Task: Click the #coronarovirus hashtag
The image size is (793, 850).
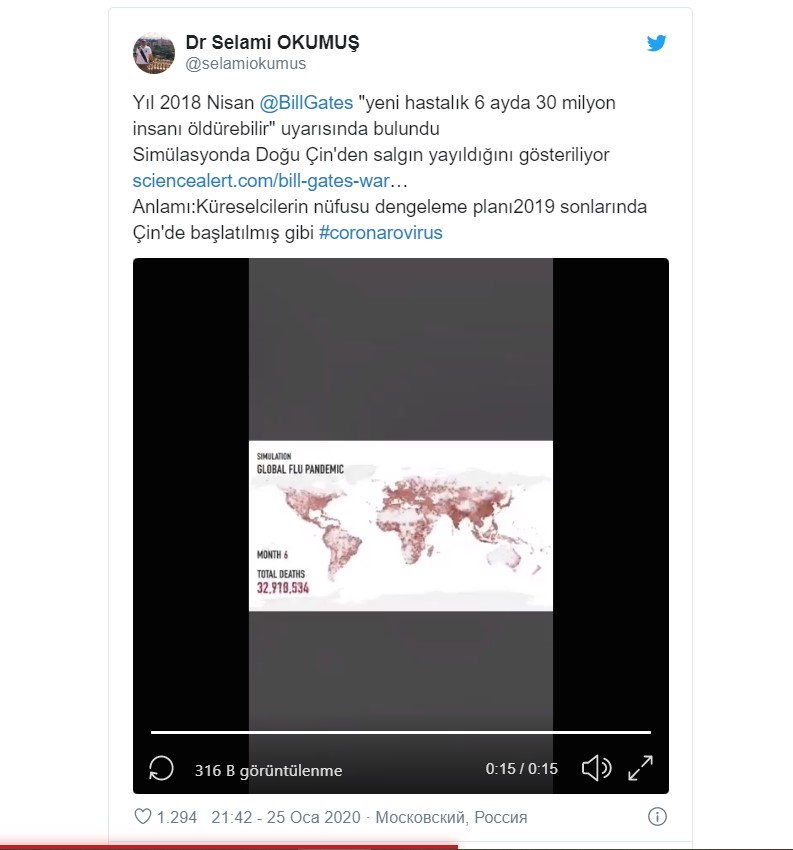Action: coord(381,233)
